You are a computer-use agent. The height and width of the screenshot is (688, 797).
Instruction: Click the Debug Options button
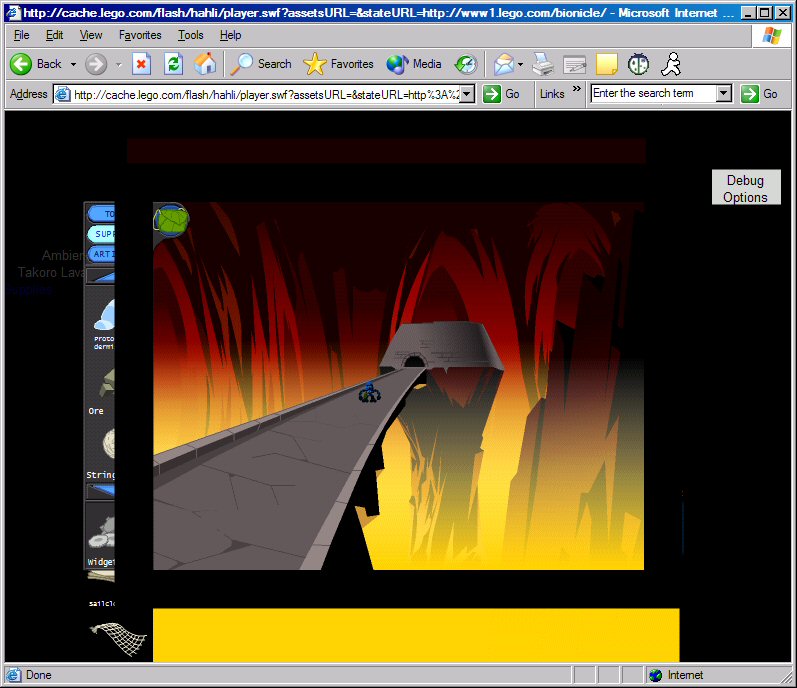click(x=746, y=188)
